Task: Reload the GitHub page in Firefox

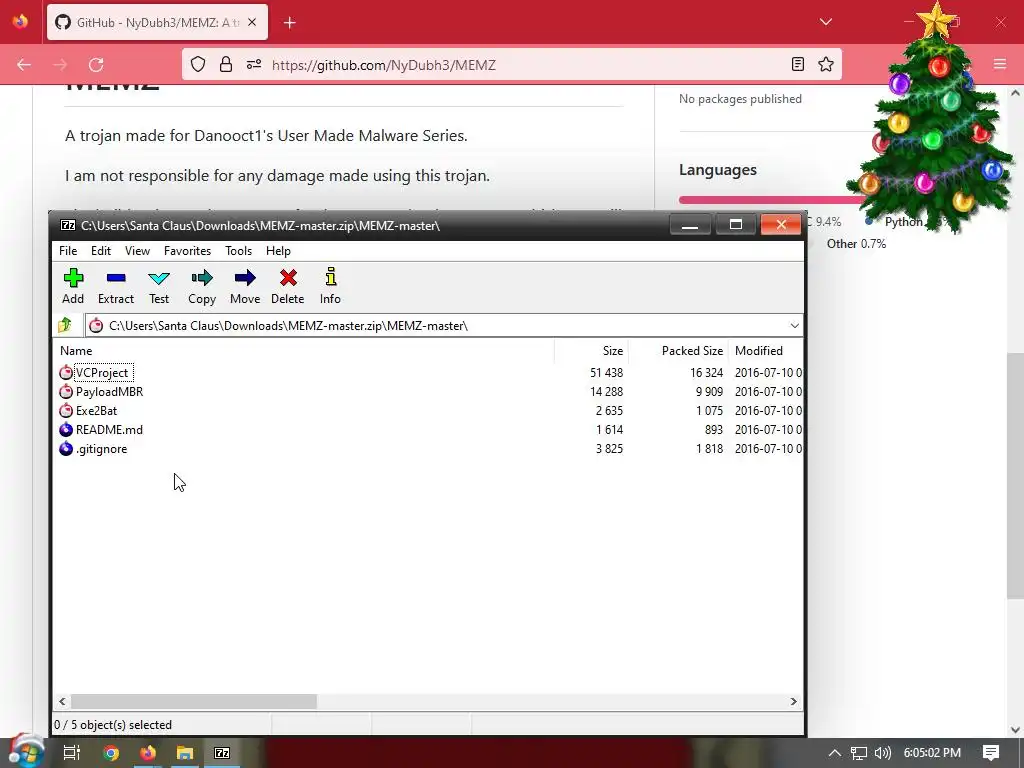Action: tap(97, 65)
